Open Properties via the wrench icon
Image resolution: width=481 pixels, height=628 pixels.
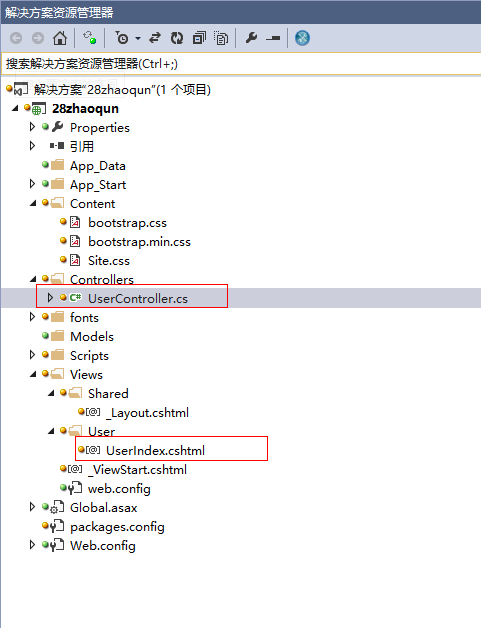coord(252,38)
